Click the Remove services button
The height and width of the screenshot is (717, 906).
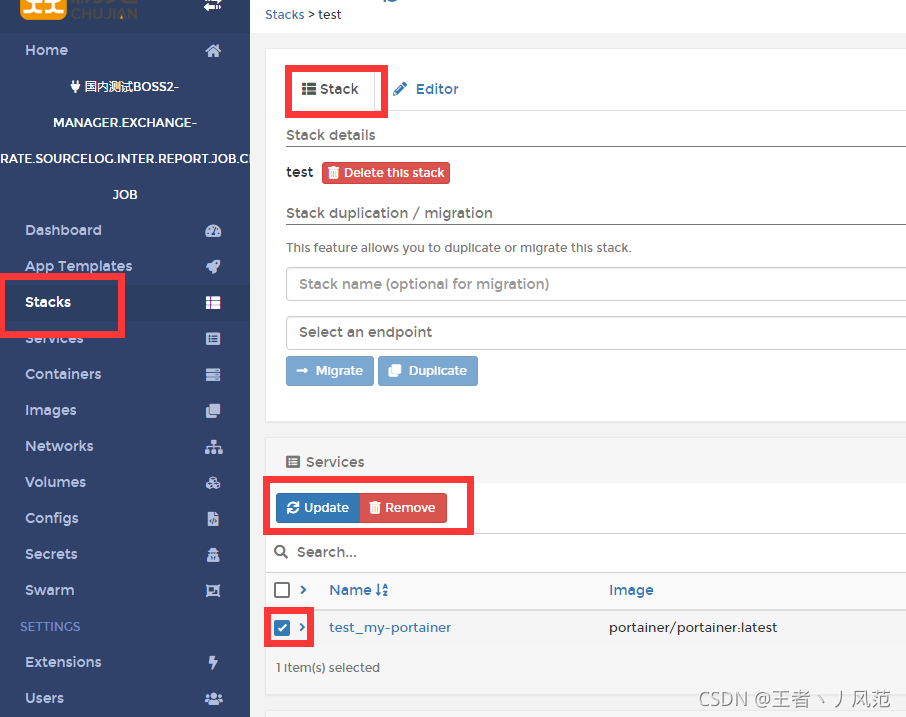[x=403, y=508]
